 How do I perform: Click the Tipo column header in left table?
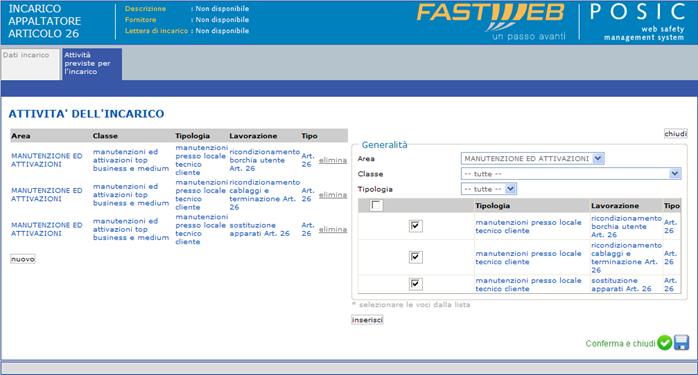[x=309, y=136]
